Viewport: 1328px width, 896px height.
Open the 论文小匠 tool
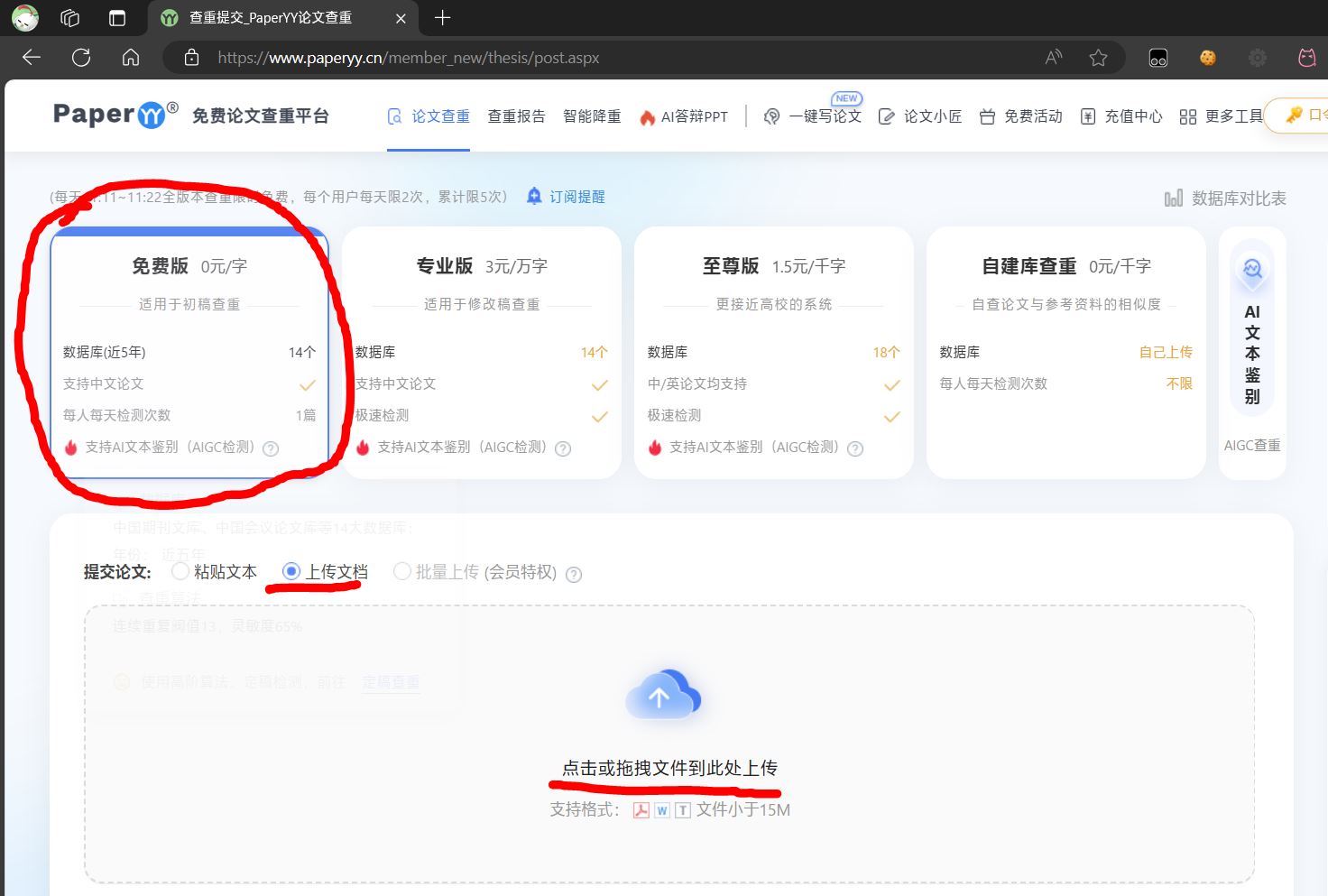(x=931, y=115)
